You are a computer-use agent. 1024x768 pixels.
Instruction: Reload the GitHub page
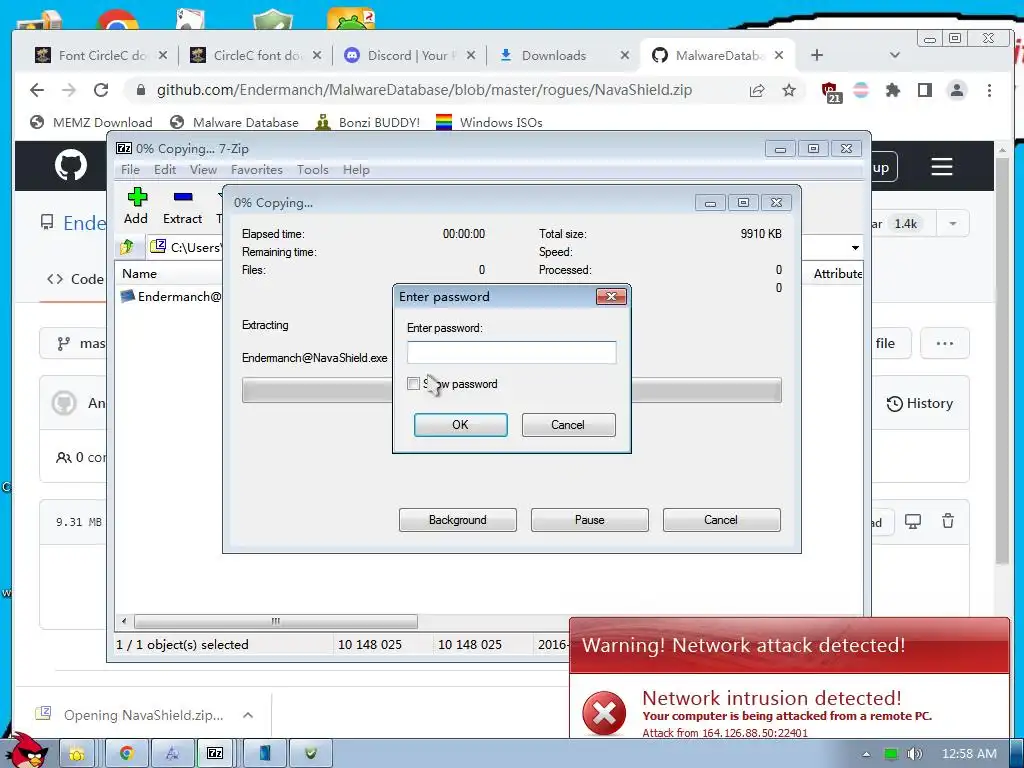point(101,90)
